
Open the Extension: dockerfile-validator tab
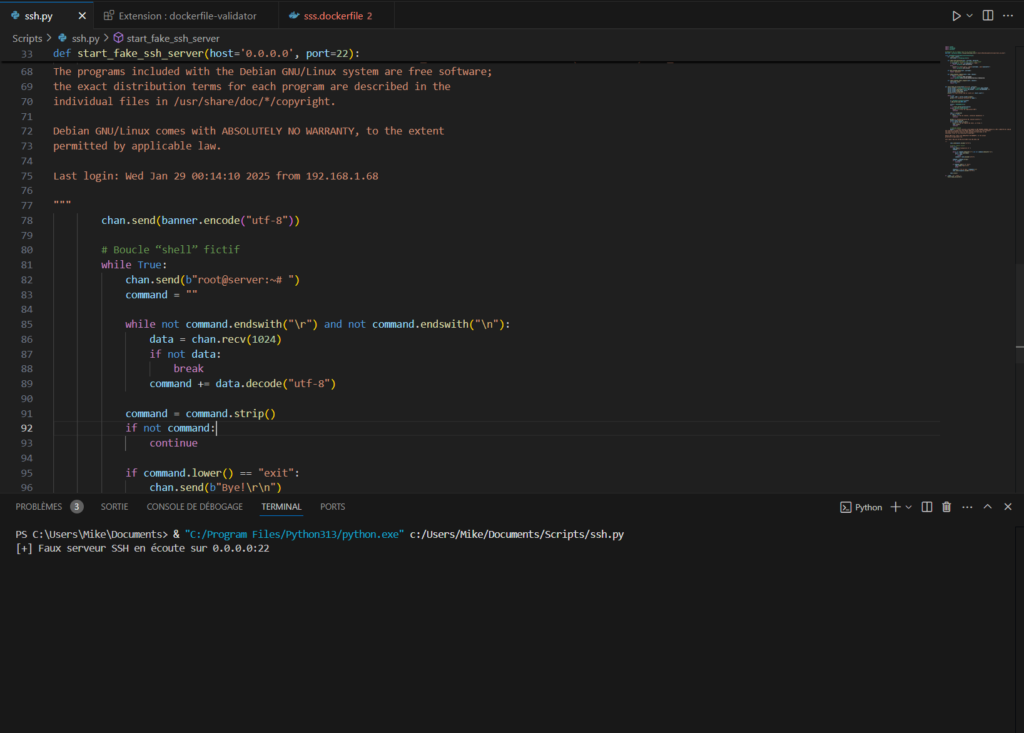(x=186, y=16)
